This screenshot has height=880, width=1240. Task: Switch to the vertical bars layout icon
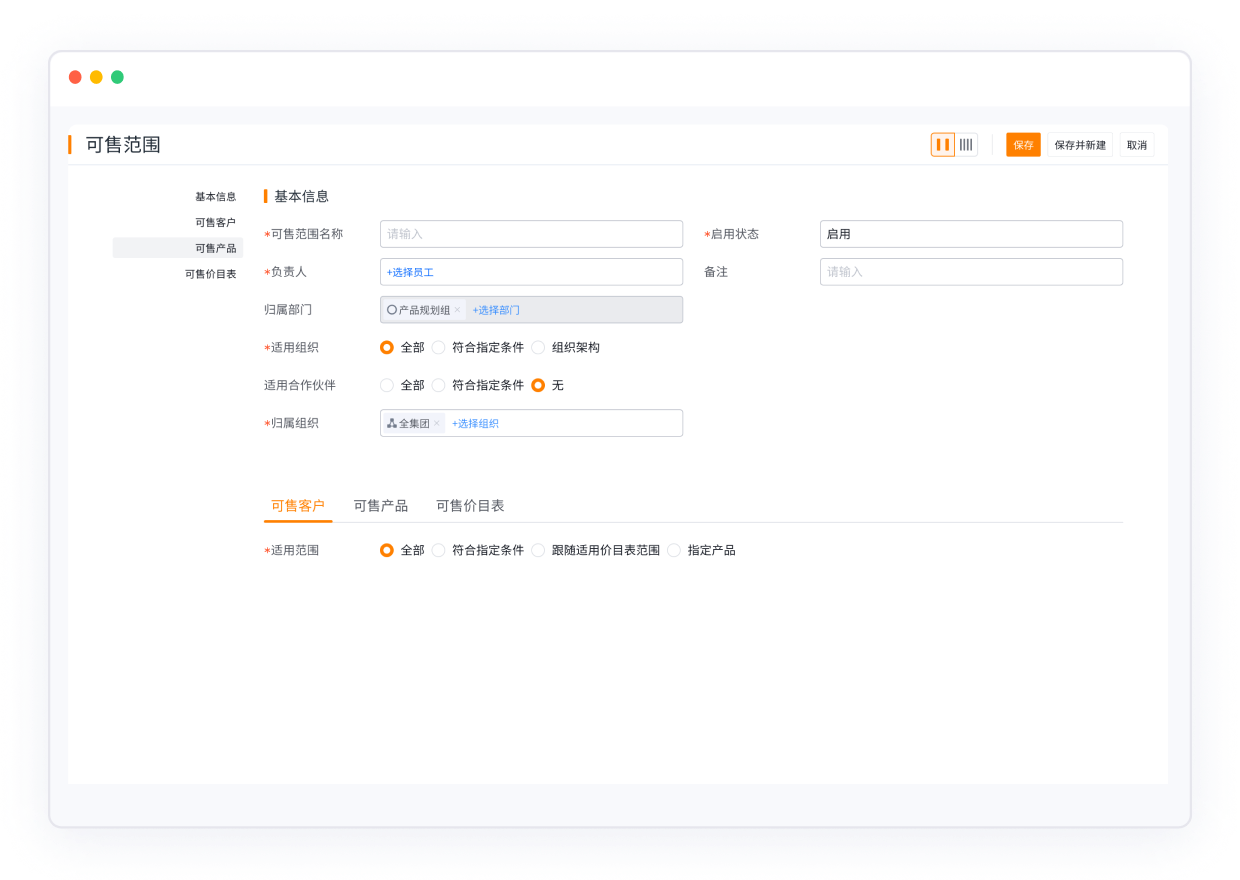966,144
